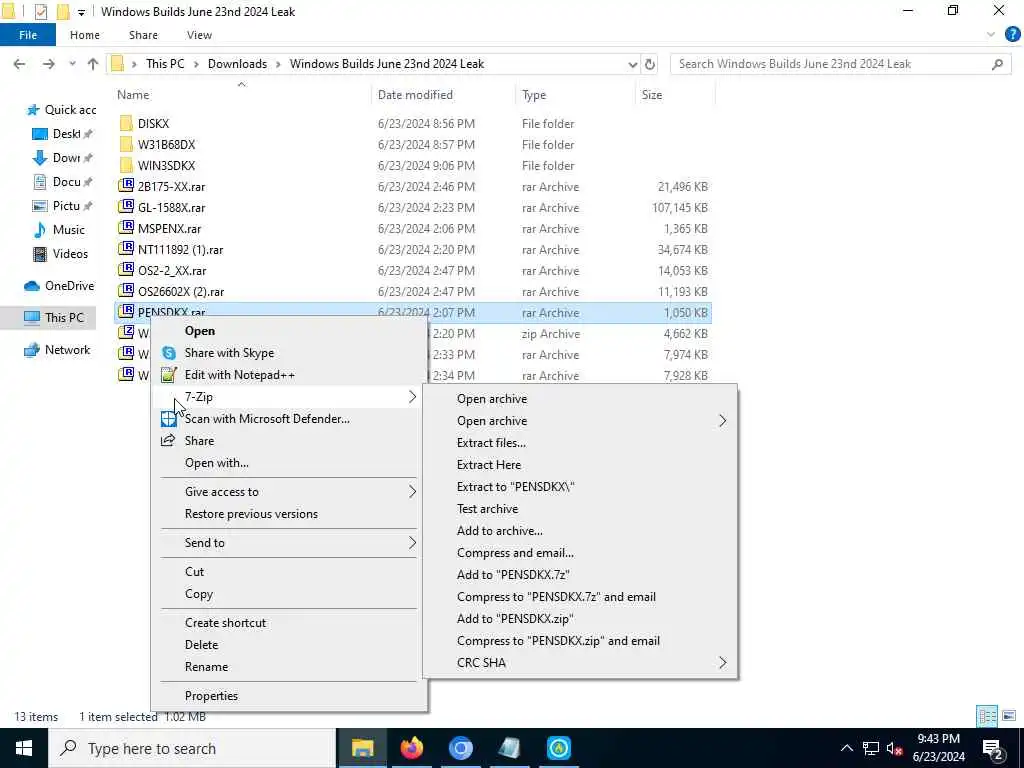Switch to the Share ribbon tab
1024x768 pixels.
click(x=143, y=35)
